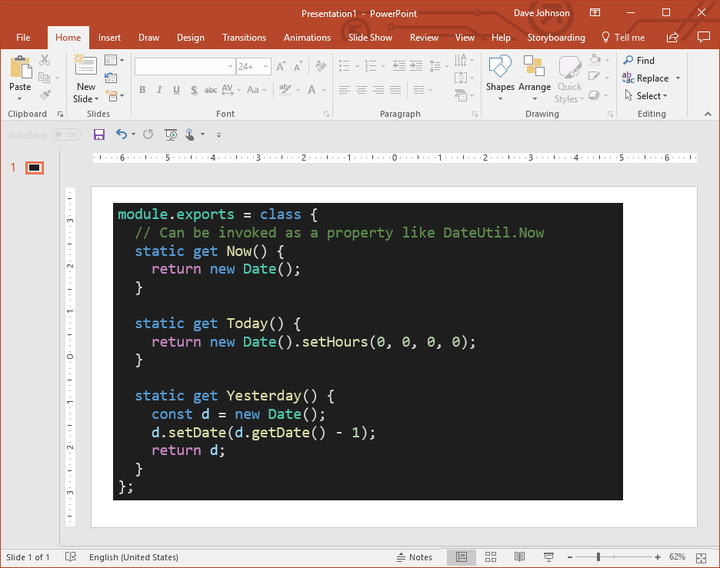Open the Select dropdown in Editing group
The image size is (720, 568).
[651, 96]
